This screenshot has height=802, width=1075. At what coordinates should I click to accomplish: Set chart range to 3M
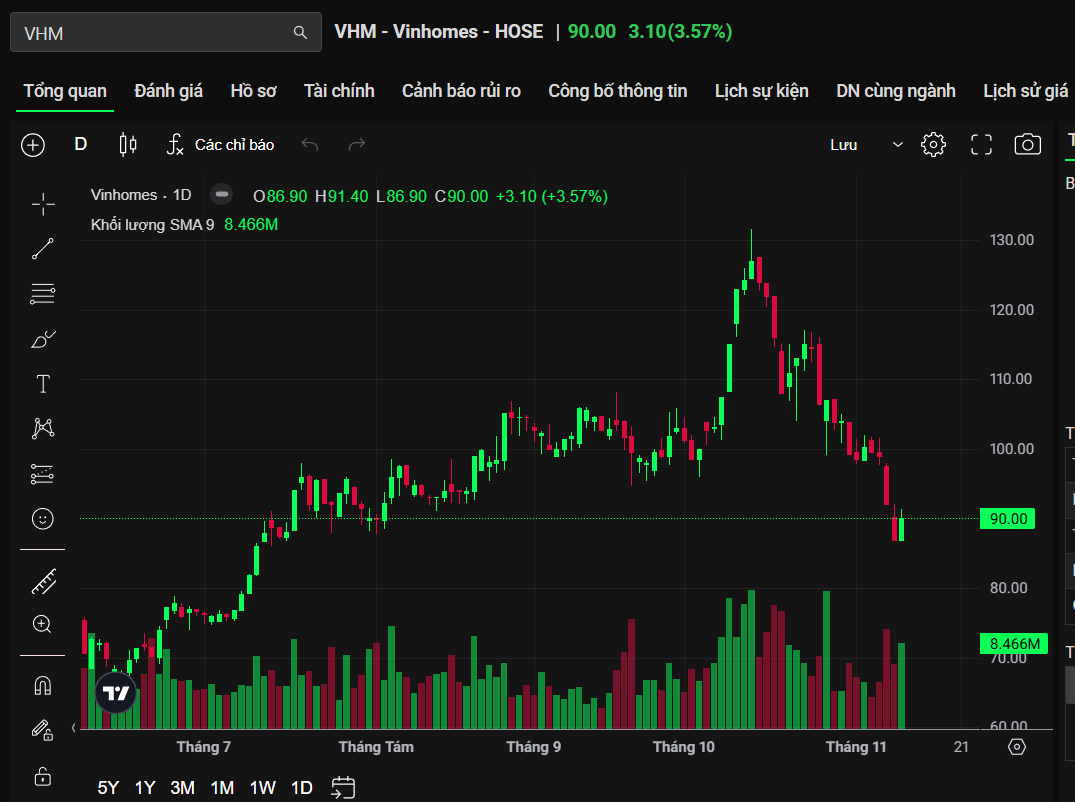point(182,788)
